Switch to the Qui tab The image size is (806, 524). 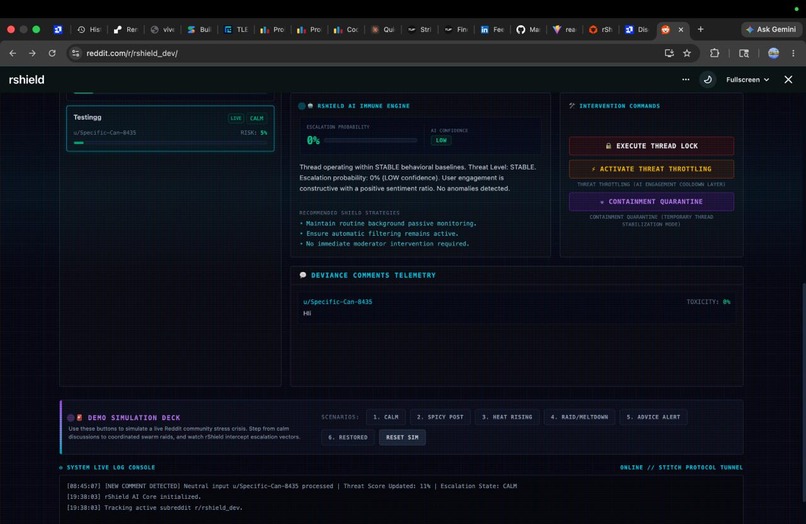[383, 30]
